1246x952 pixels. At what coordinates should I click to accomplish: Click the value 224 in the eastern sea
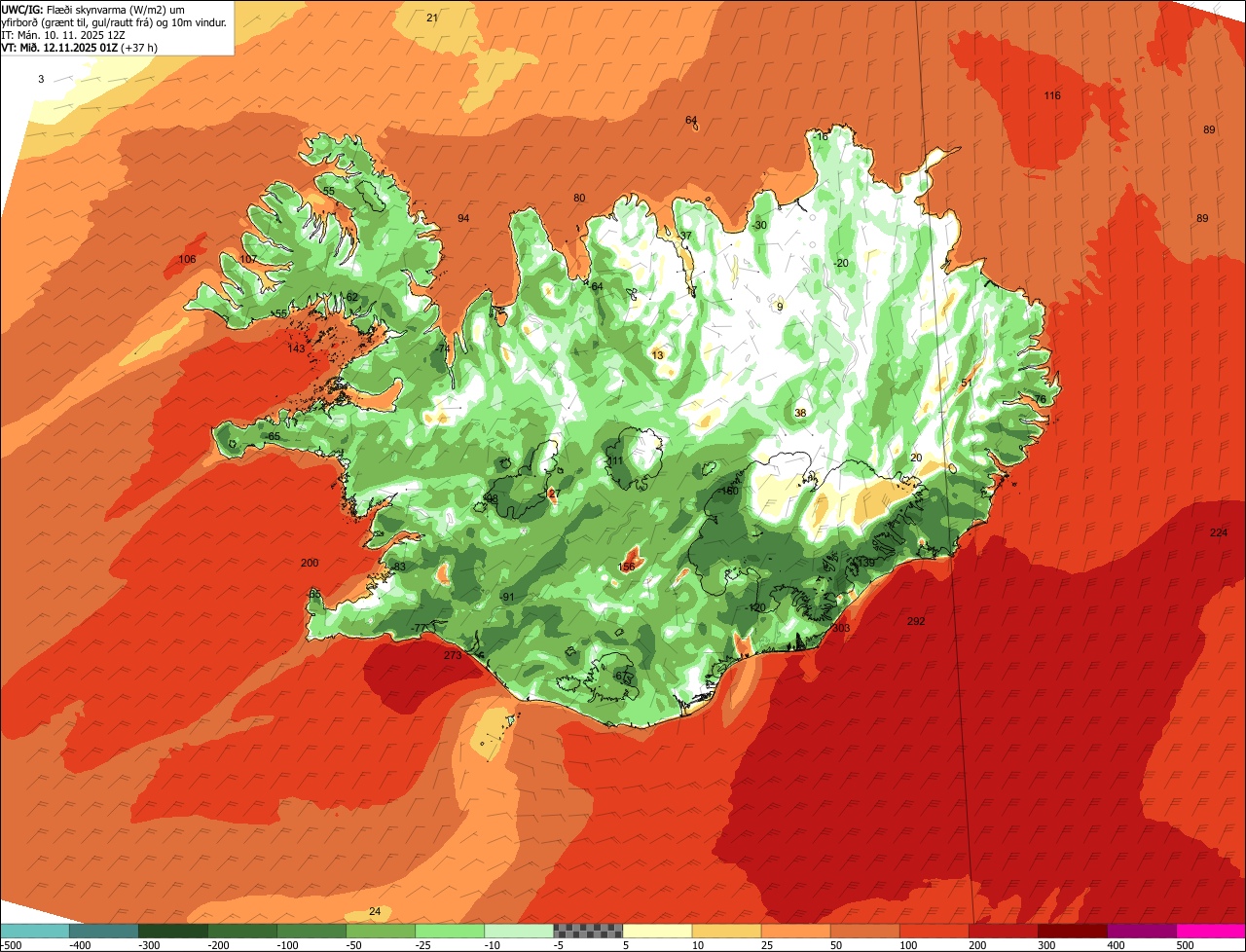click(1219, 532)
